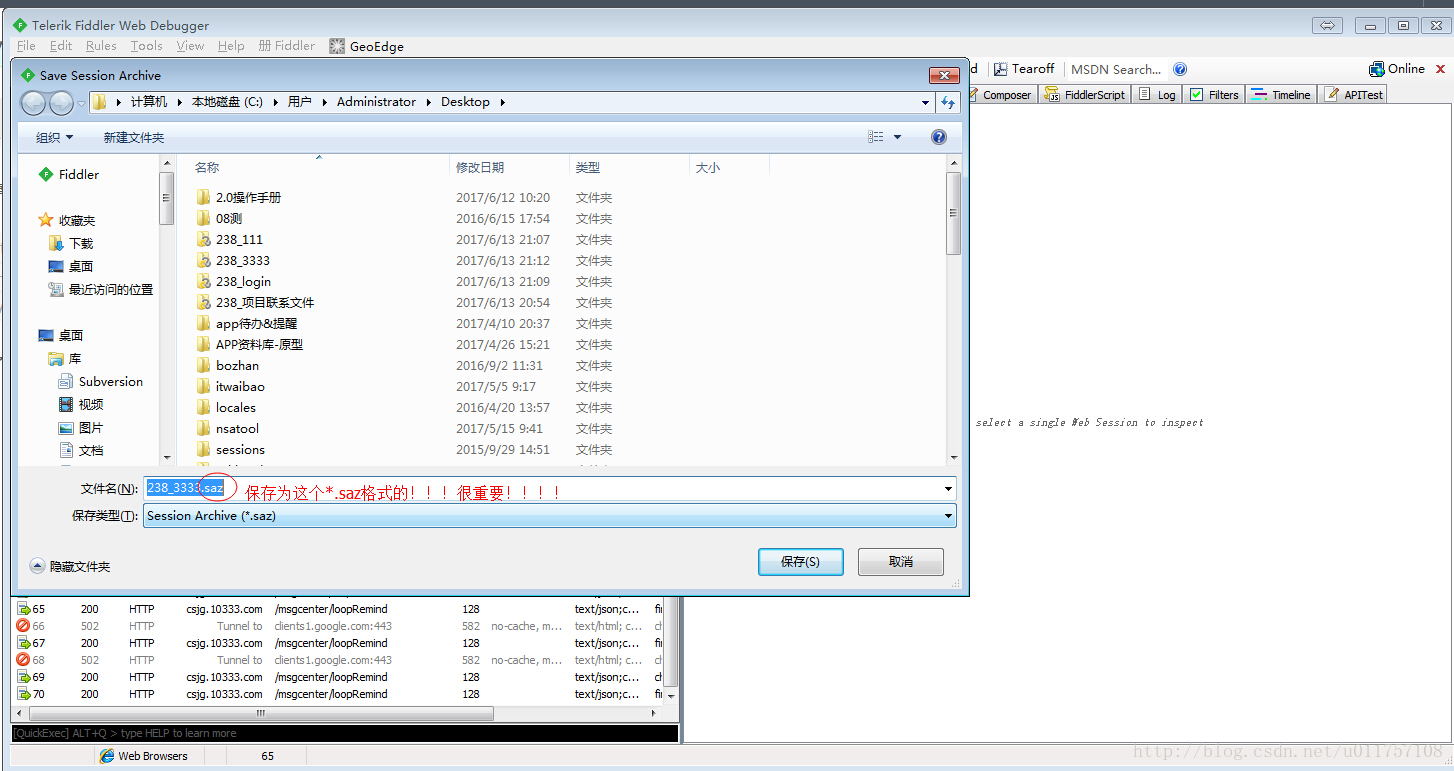The image size is (1454, 771).
Task: Click the Tearoff icon in Fiddler toolbar
Action: tap(1000, 69)
